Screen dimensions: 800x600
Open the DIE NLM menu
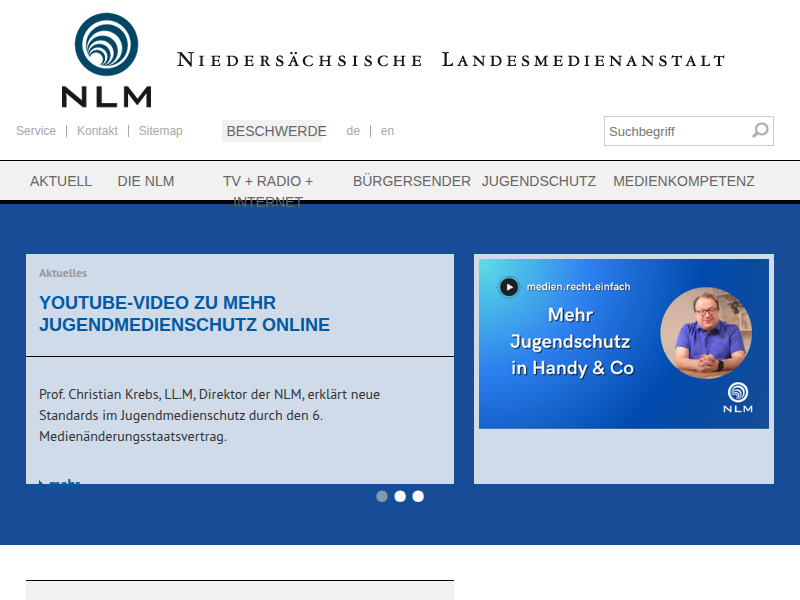[146, 181]
